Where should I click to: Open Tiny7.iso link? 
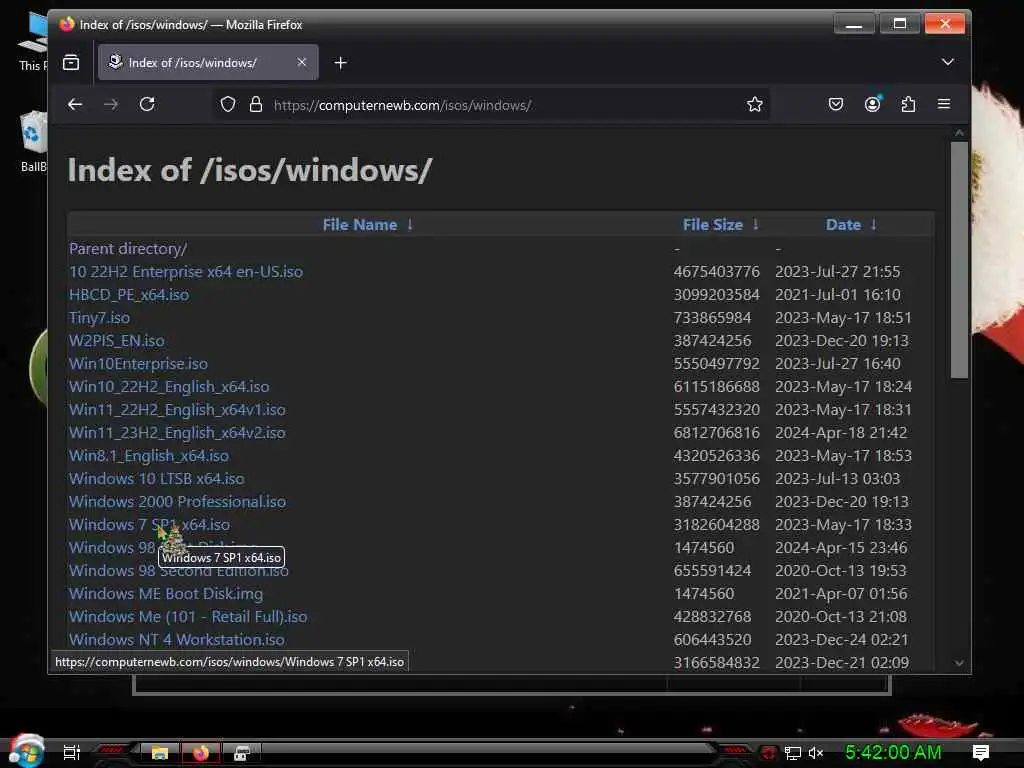click(x=99, y=318)
